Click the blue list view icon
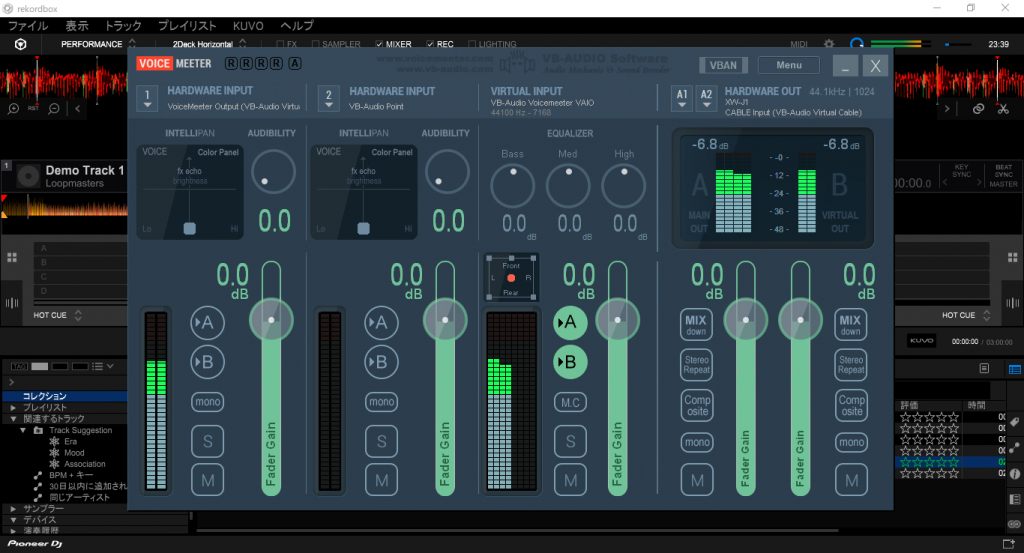This screenshot has height=553, width=1024. click(x=1014, y=369)
